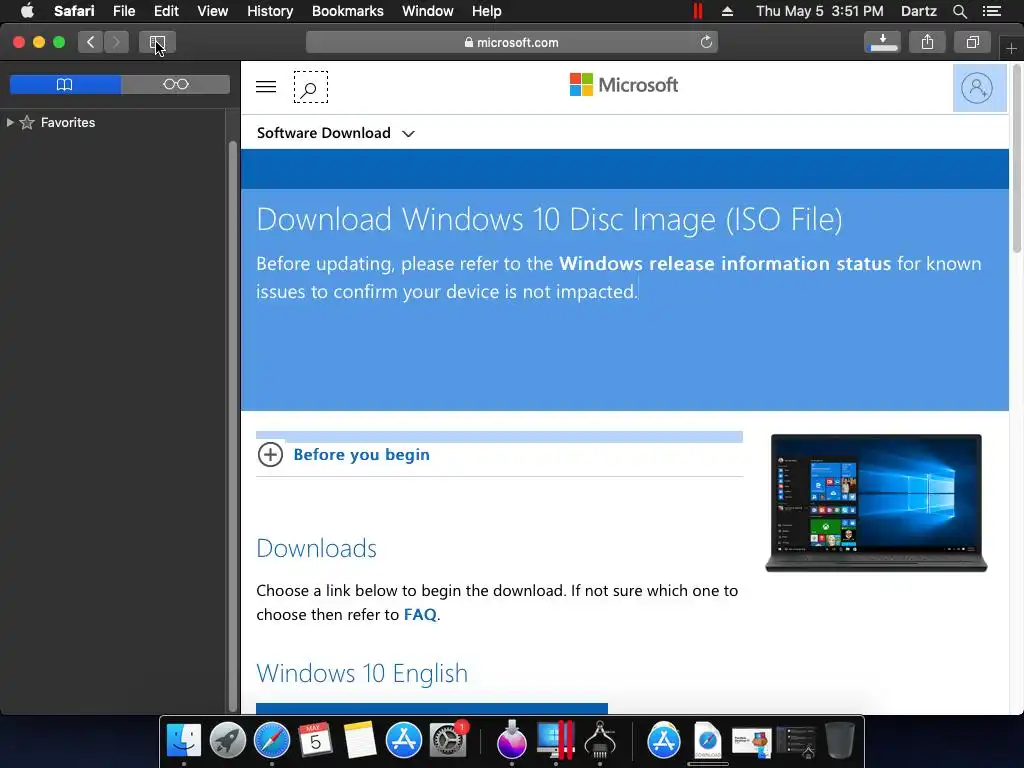Screen dimensions: 1024x768
Task: Open the File menu
Action: pos(124,11)
